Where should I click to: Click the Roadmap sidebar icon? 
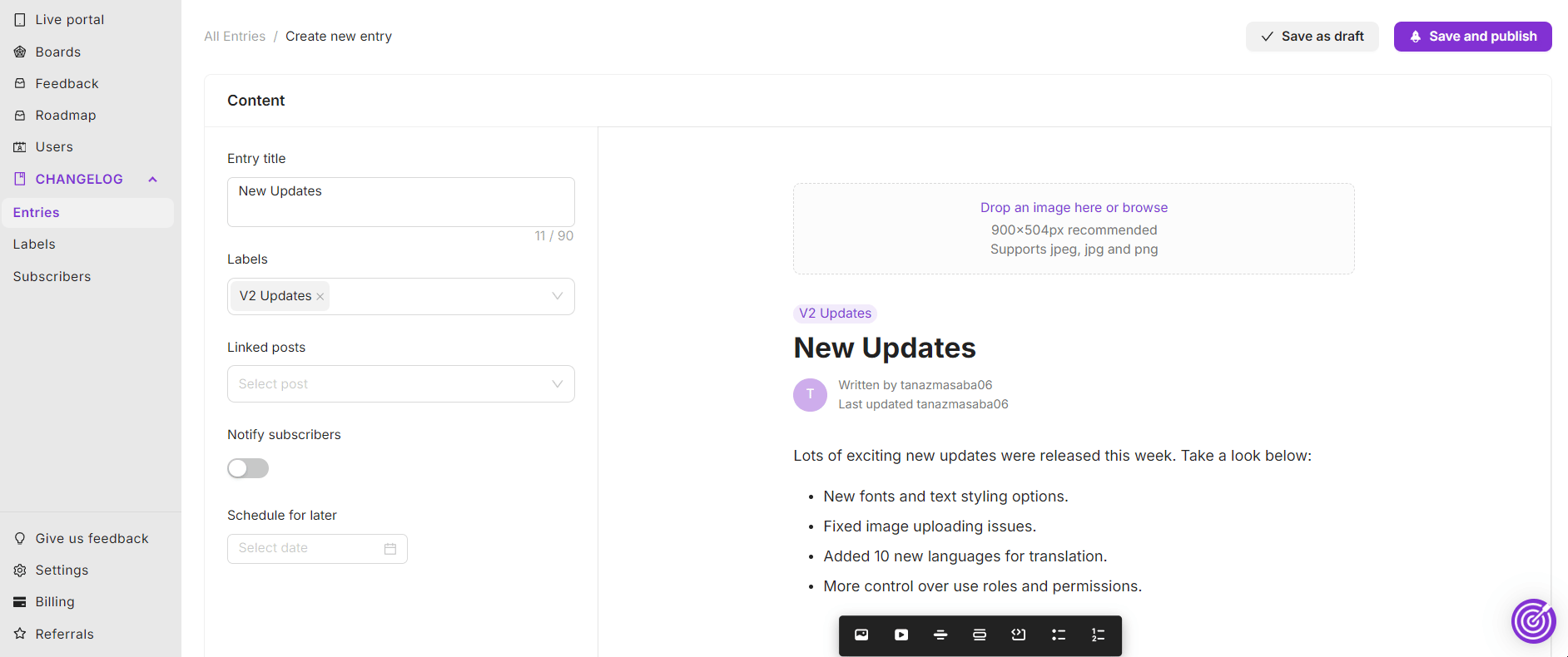click(x=20, y=115)
